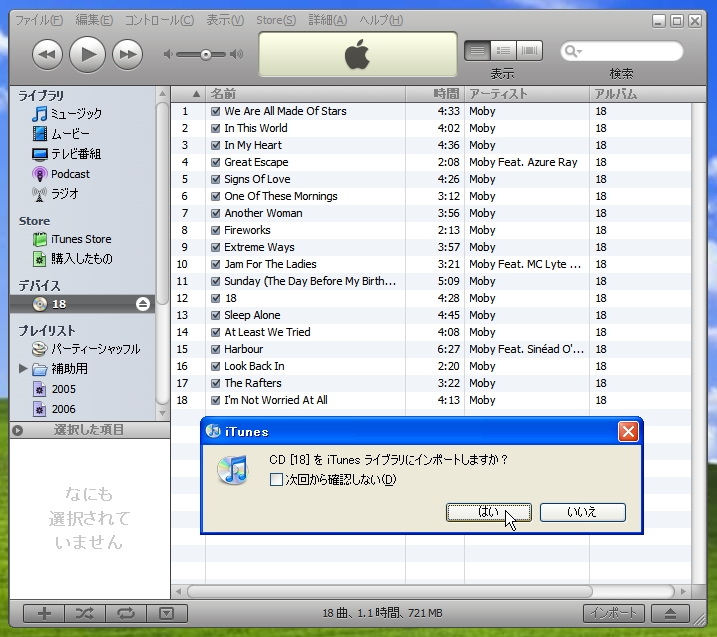
Task: Open パーティーシャッフル playlist
Action: click(86, 349)
